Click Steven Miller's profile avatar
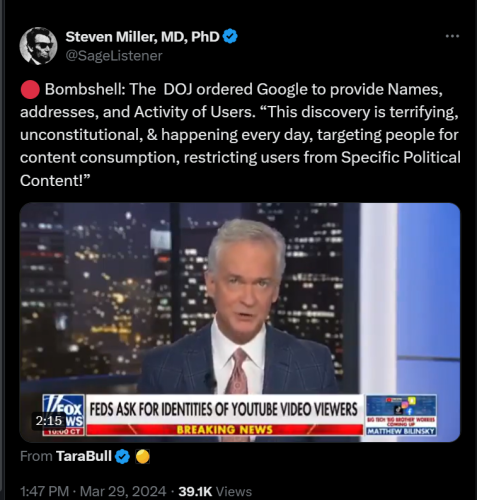This screenshot has width=477, height=500. [x=38, y=46]
